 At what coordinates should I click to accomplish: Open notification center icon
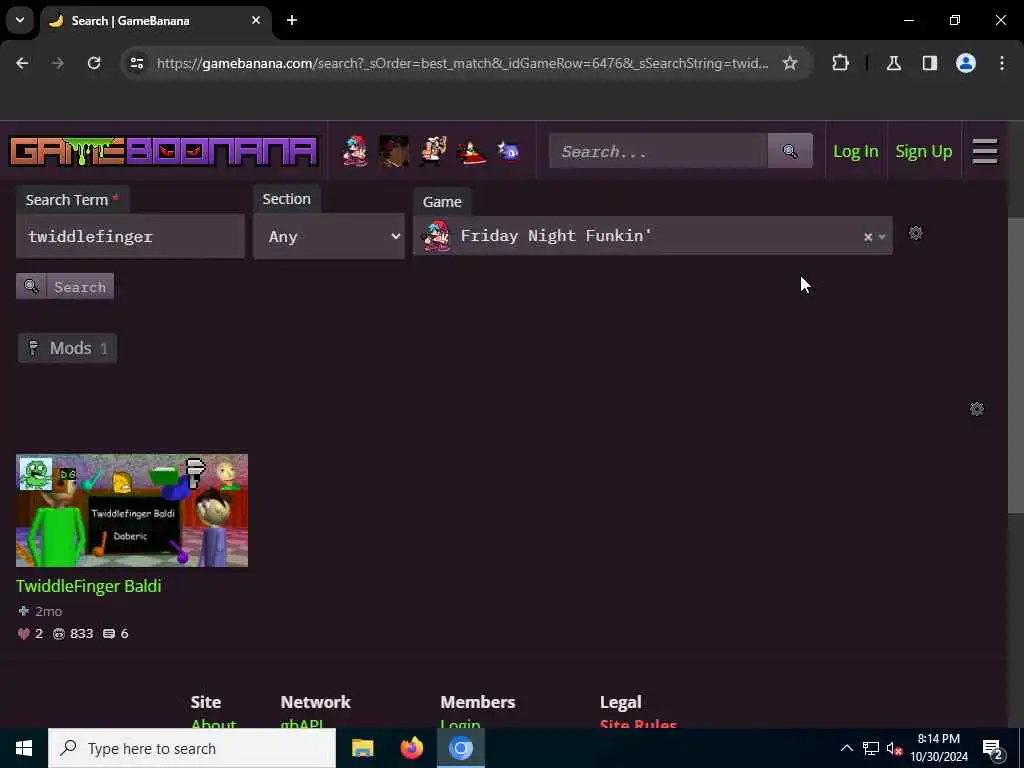[993, 749]
